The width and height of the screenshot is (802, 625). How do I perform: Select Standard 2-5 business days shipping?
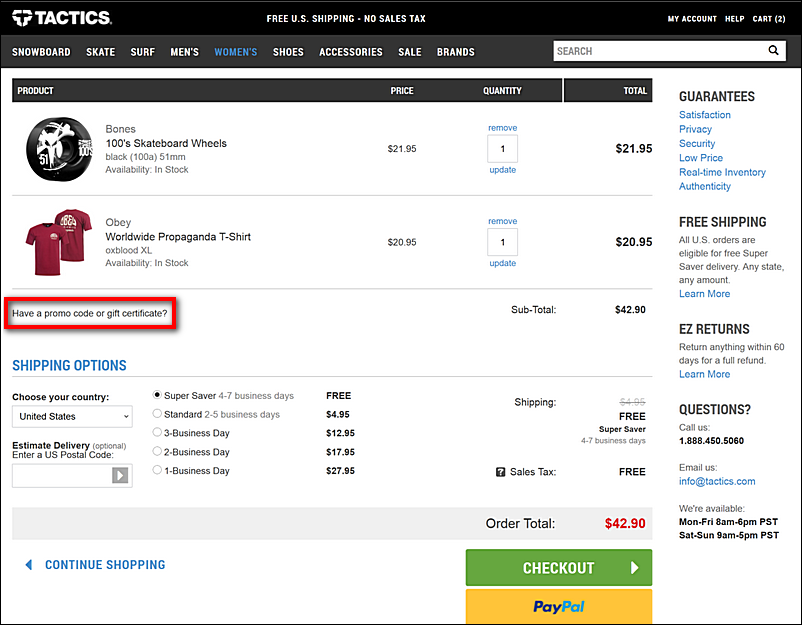click(157, 414)
